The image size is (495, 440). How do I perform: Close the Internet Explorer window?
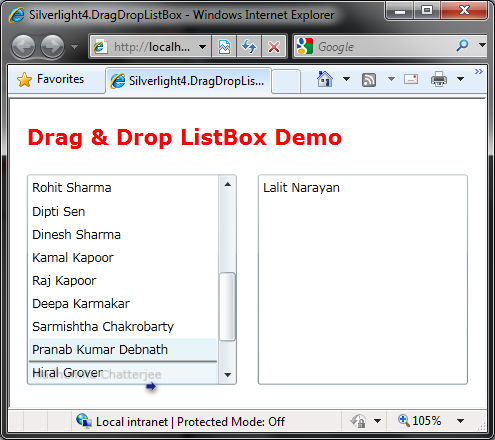tap(464, 11)
